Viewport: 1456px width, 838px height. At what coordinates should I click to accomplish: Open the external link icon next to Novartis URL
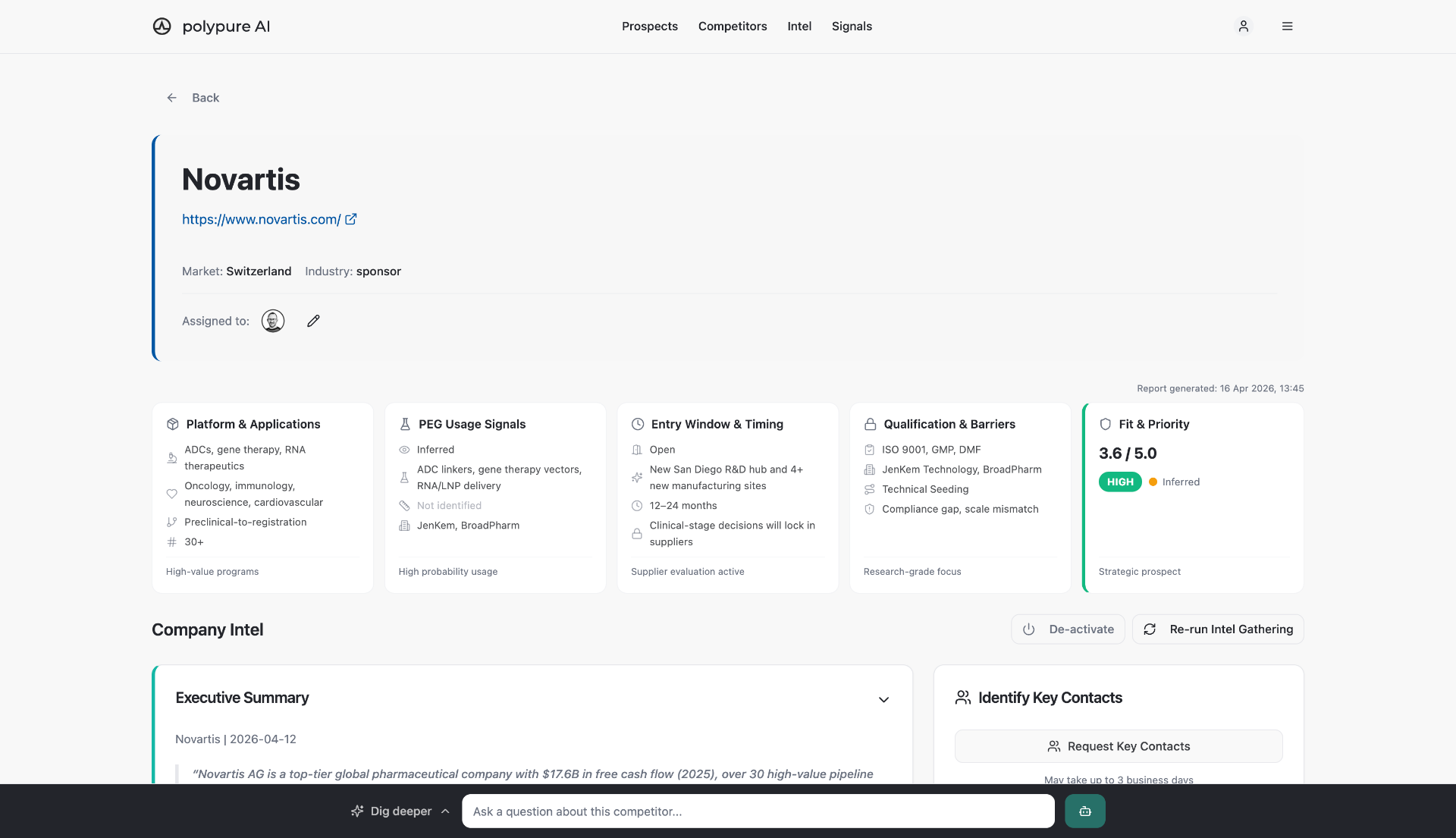pos(351,219)
